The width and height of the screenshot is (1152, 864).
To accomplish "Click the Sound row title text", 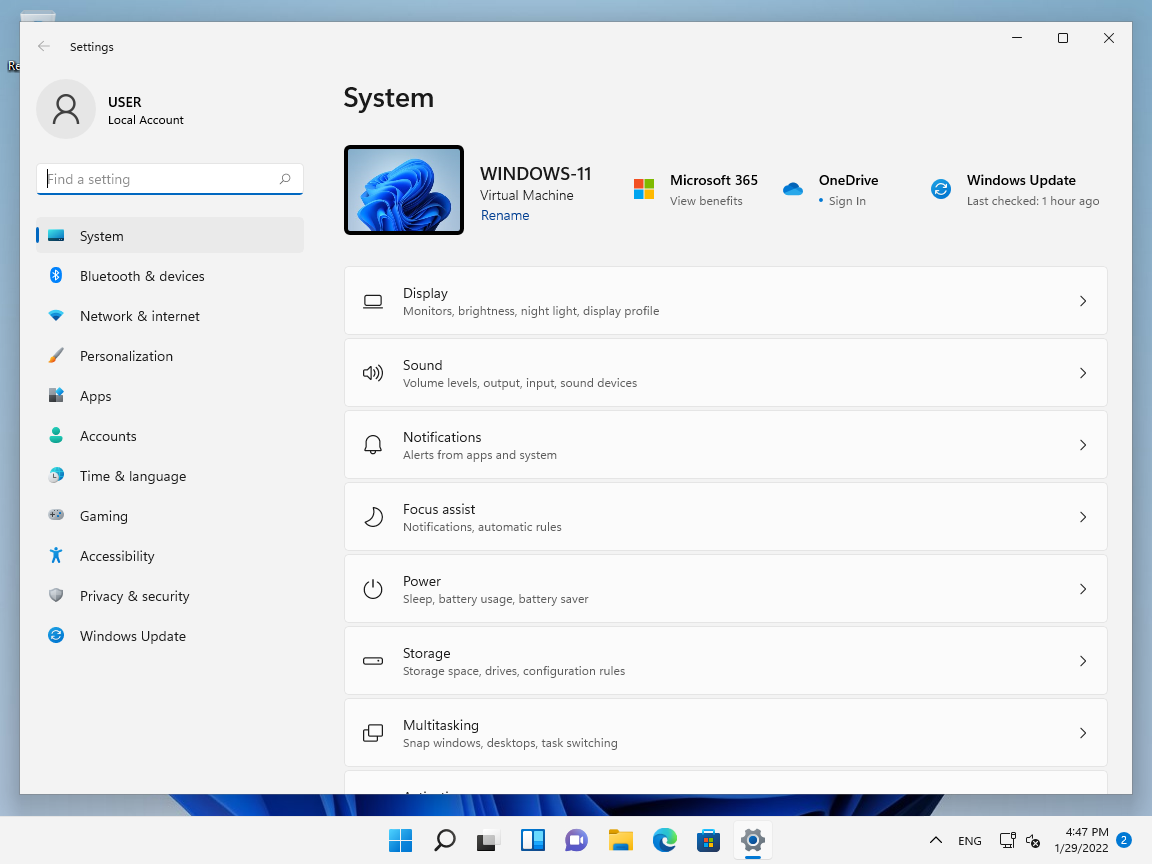I will tap(422, 365).
